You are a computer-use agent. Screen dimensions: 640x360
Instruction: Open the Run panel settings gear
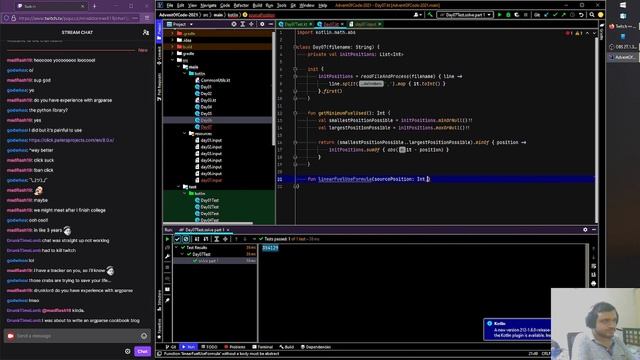585,230
